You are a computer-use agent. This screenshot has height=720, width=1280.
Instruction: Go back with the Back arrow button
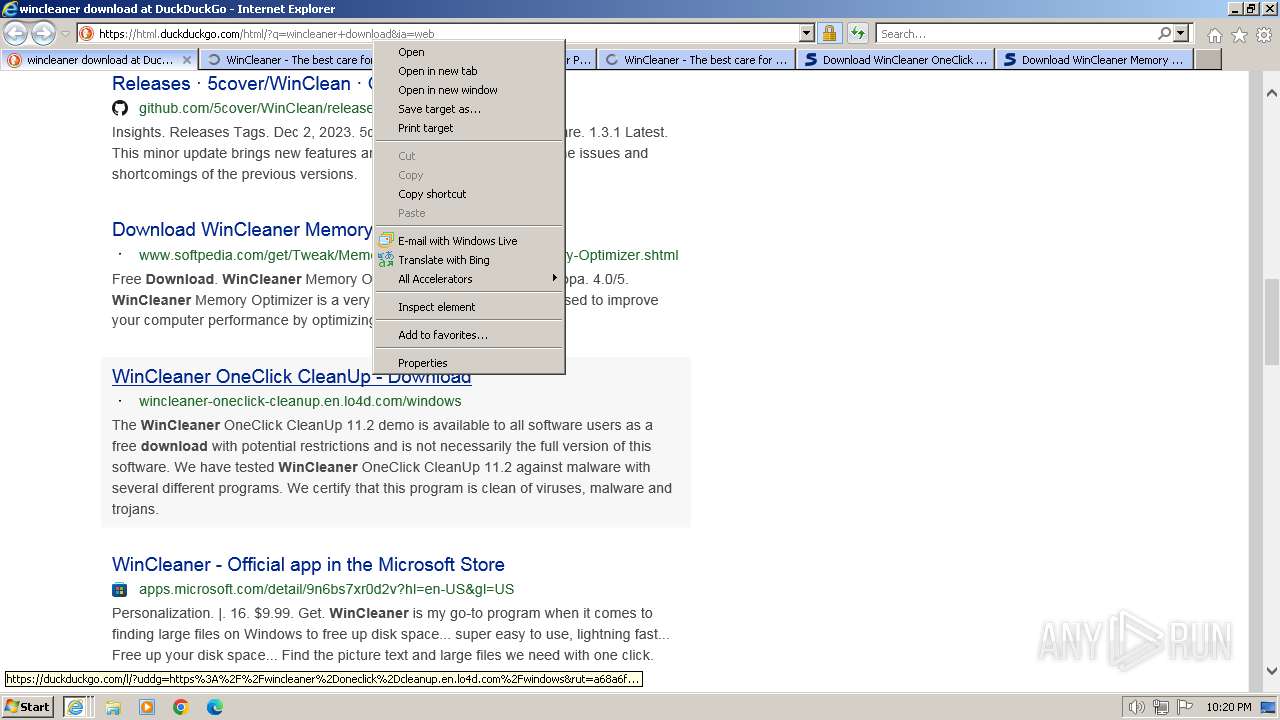pyautogui.click(x=15, y=33)
